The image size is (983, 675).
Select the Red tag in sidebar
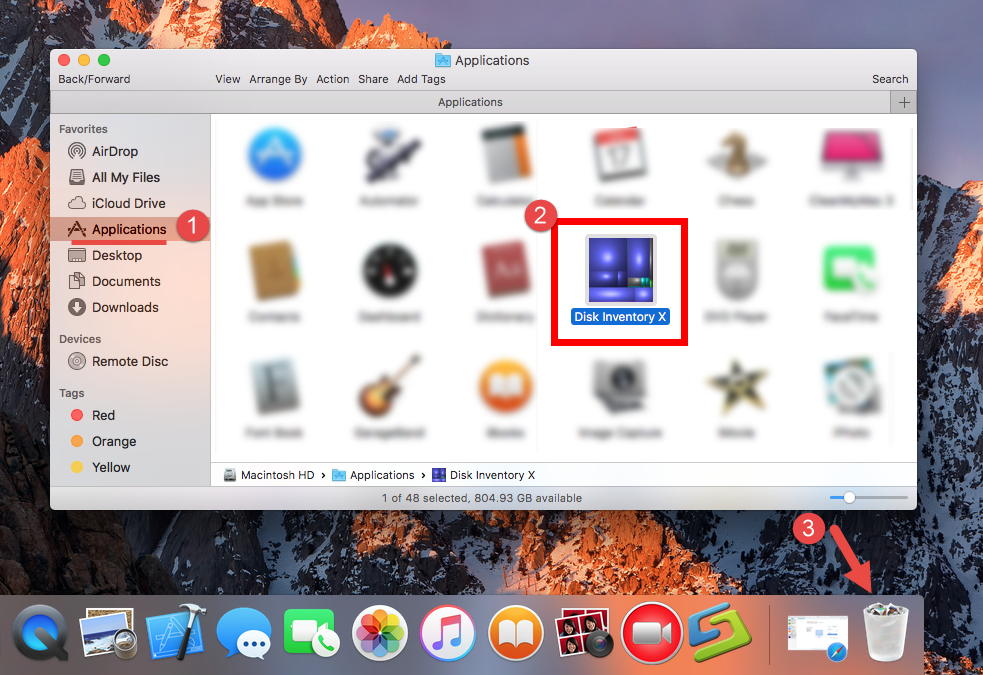tap(100, 415)
